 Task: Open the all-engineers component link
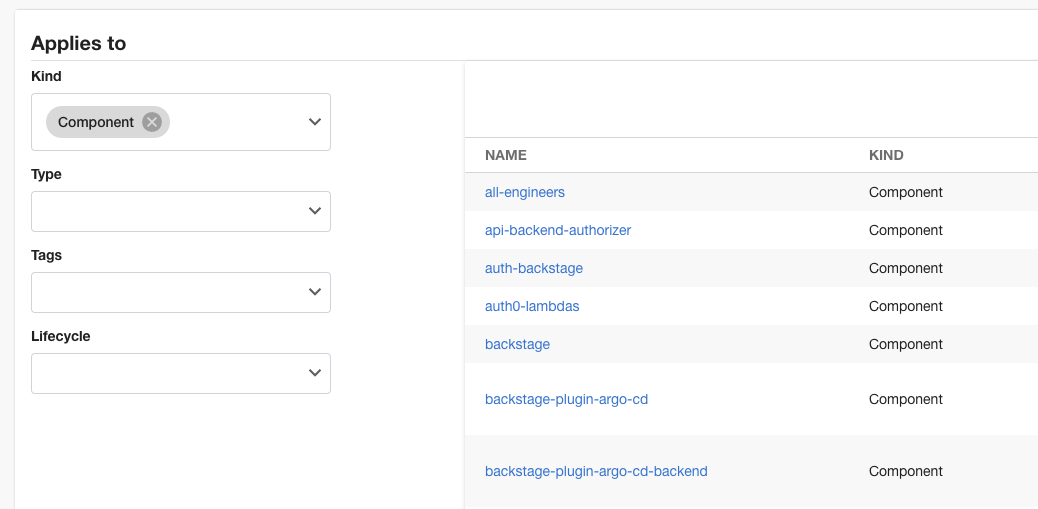525,192
